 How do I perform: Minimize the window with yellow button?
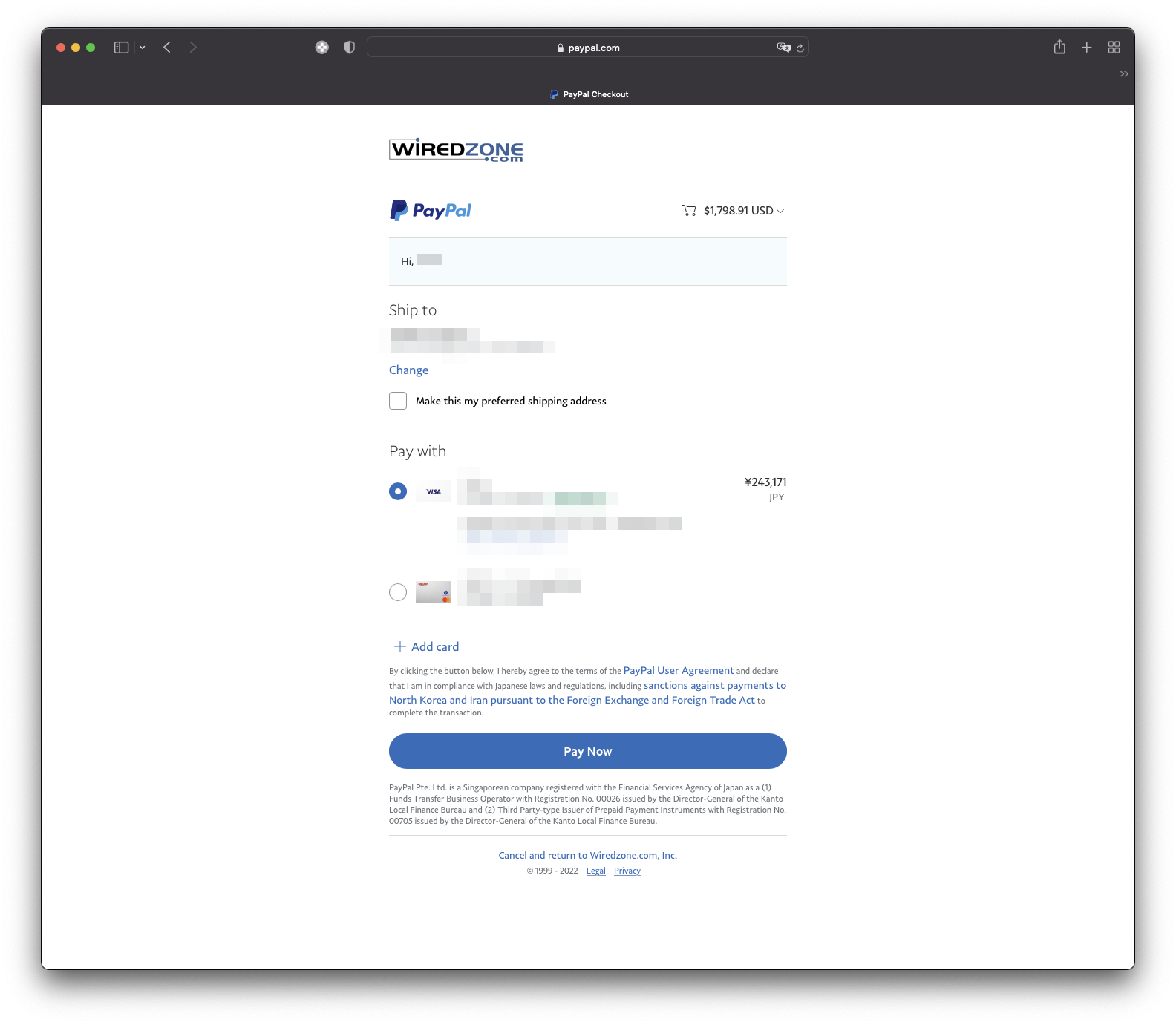click(x=76, y=48)
